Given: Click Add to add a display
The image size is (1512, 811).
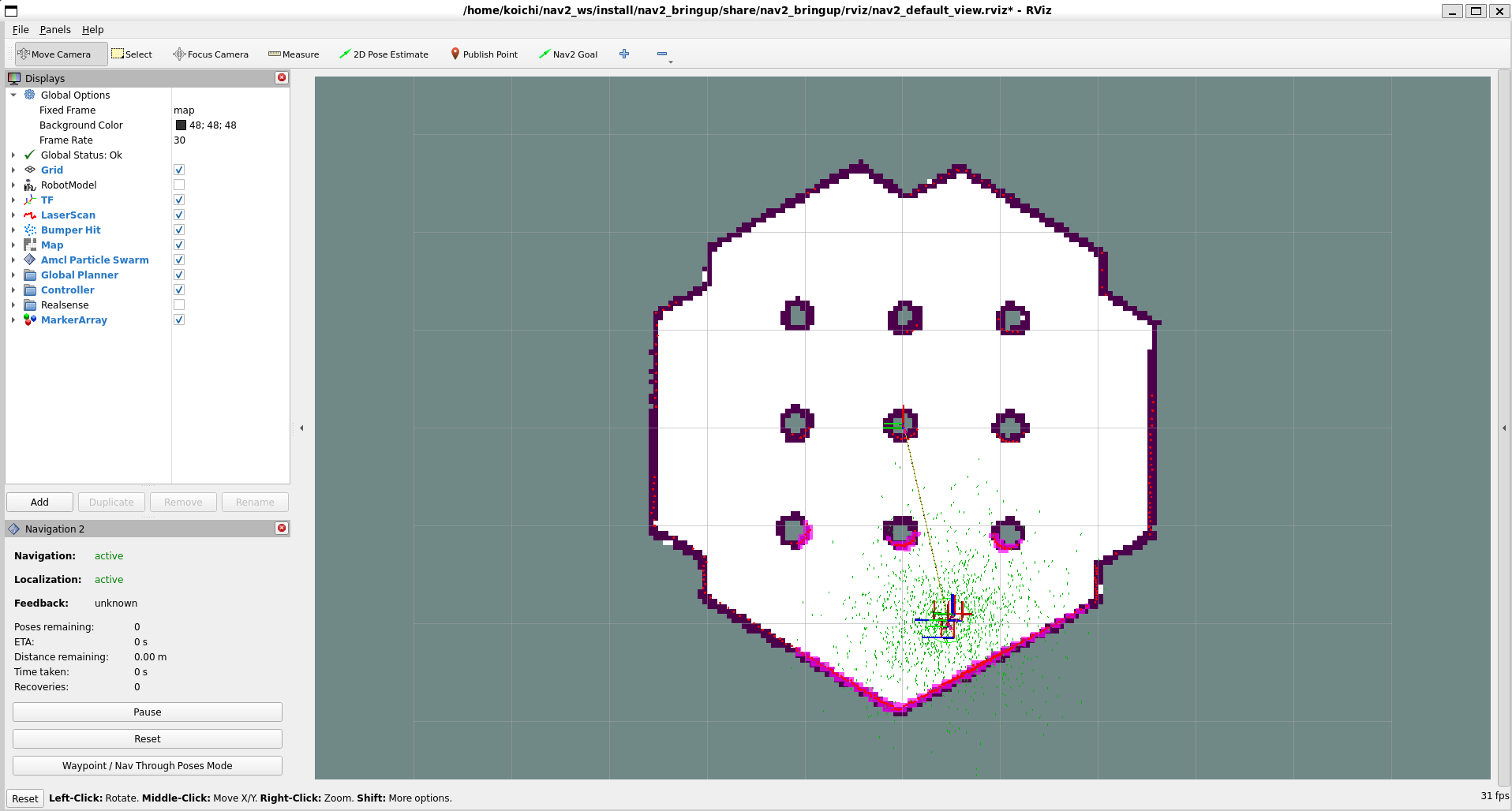Looking at the screenshot, I should (39, 502).
